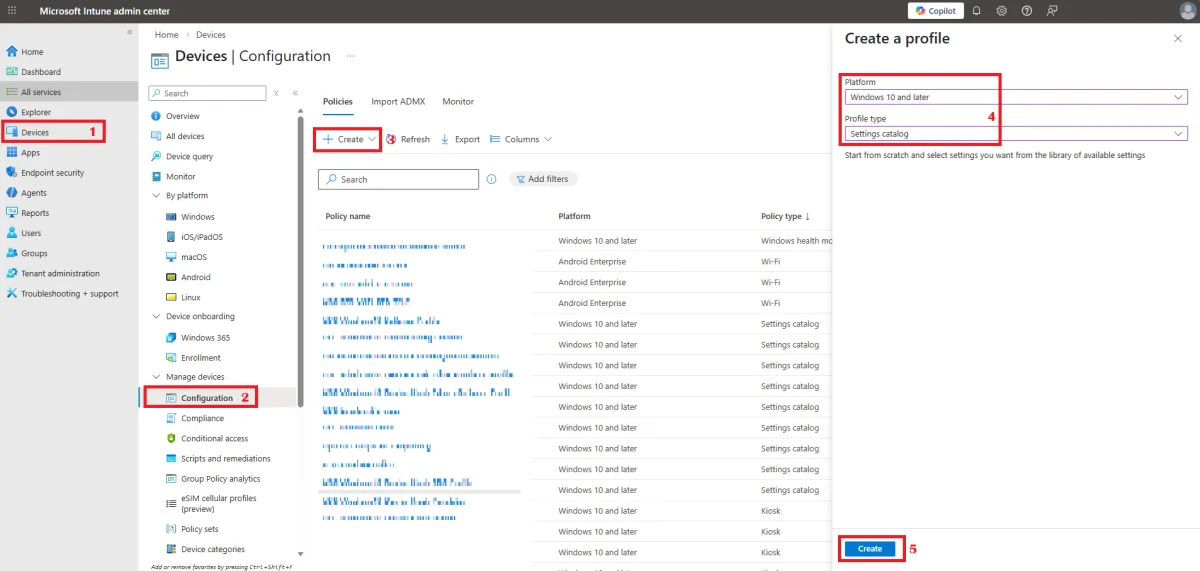Screen dimensions: 1200x571
Task: Click the Copilot button in header
Action: 935,11
